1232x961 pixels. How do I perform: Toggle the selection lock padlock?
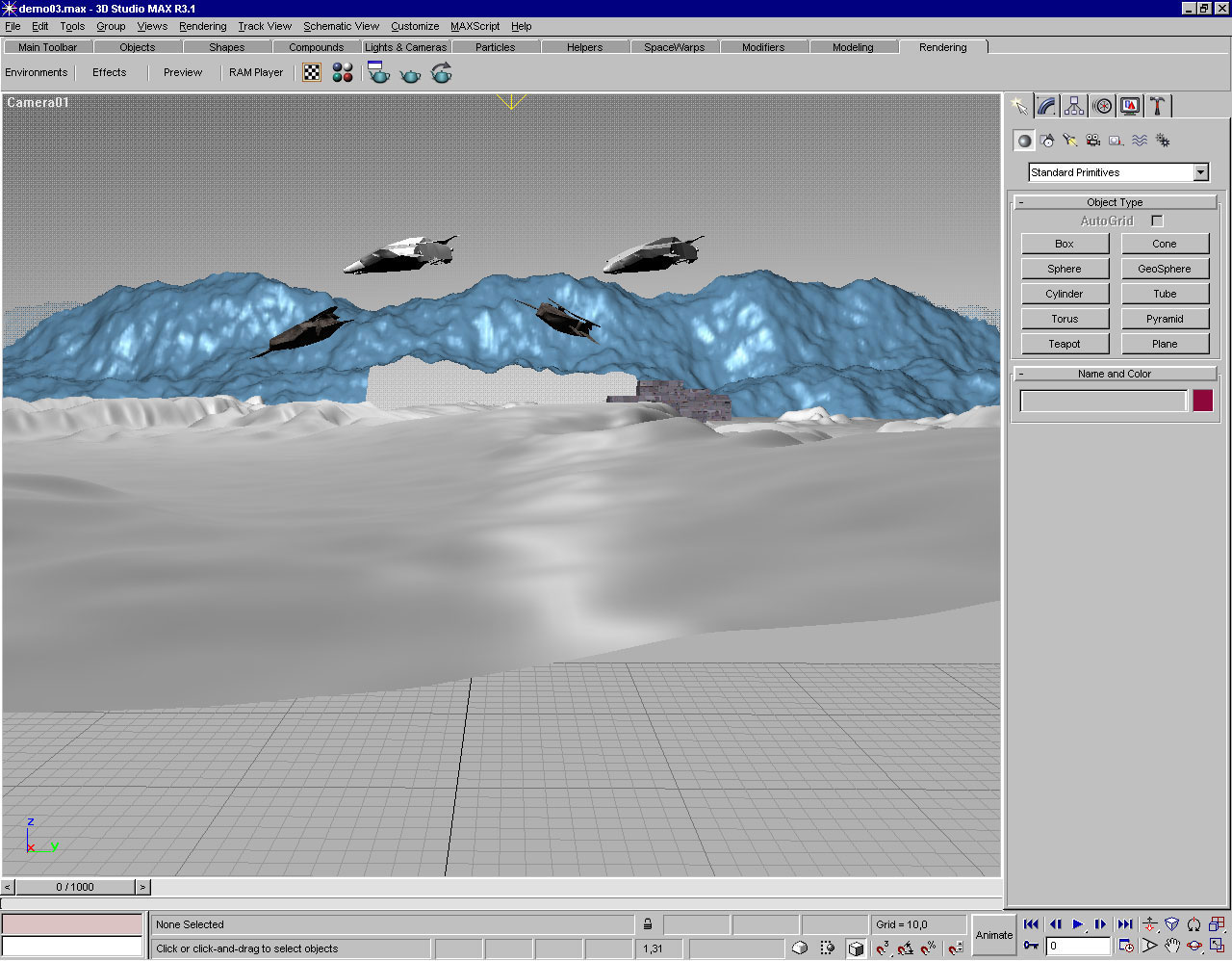point(648,924)
